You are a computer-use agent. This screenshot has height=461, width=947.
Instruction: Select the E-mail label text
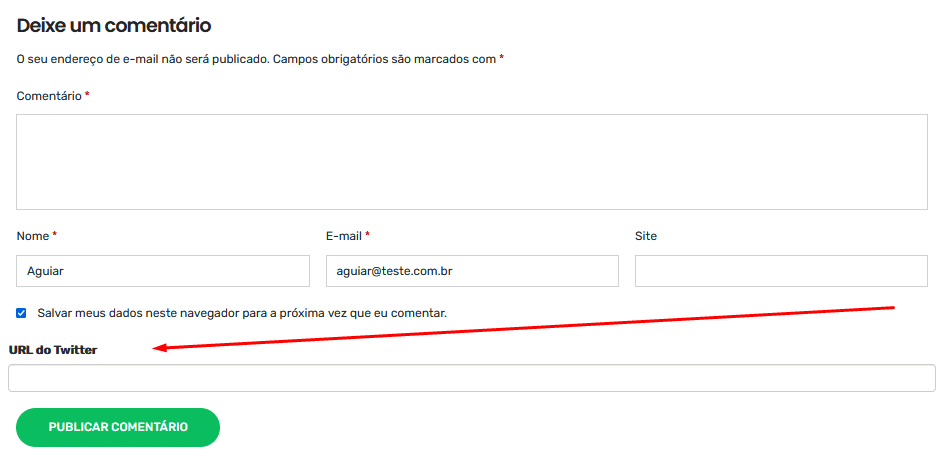coord(343,236)
